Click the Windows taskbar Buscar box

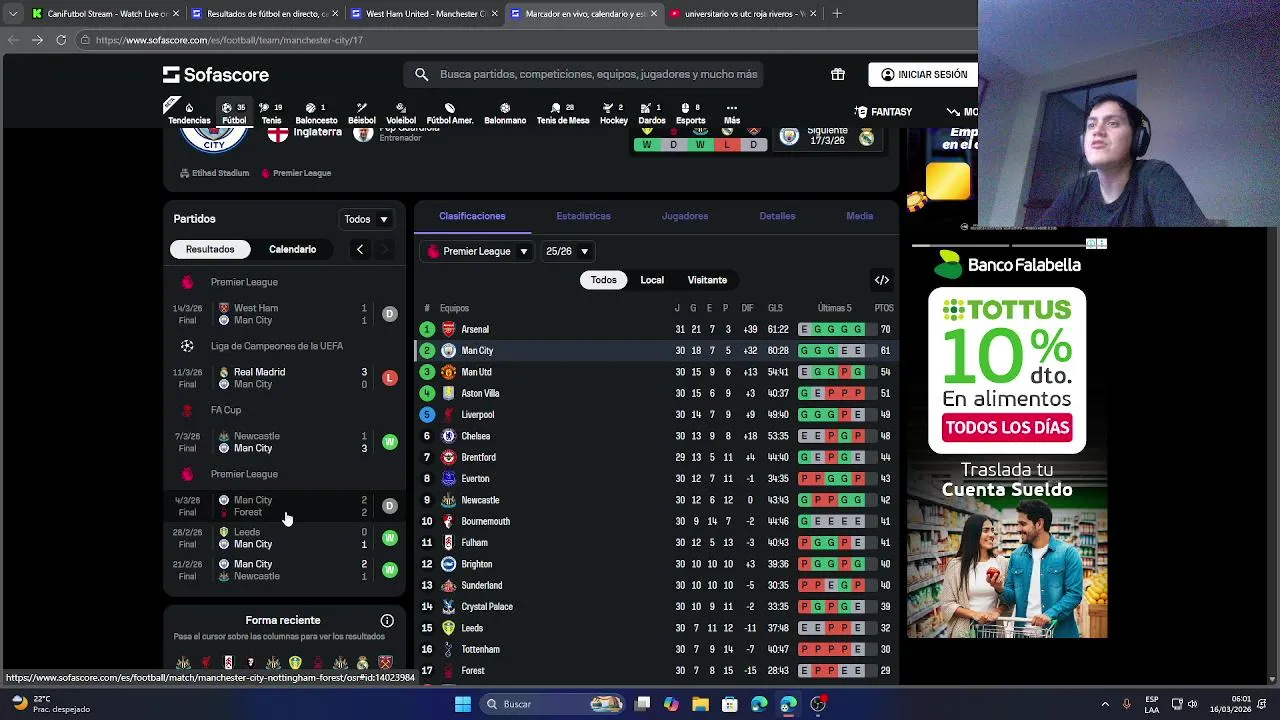(x=551, y=704)
